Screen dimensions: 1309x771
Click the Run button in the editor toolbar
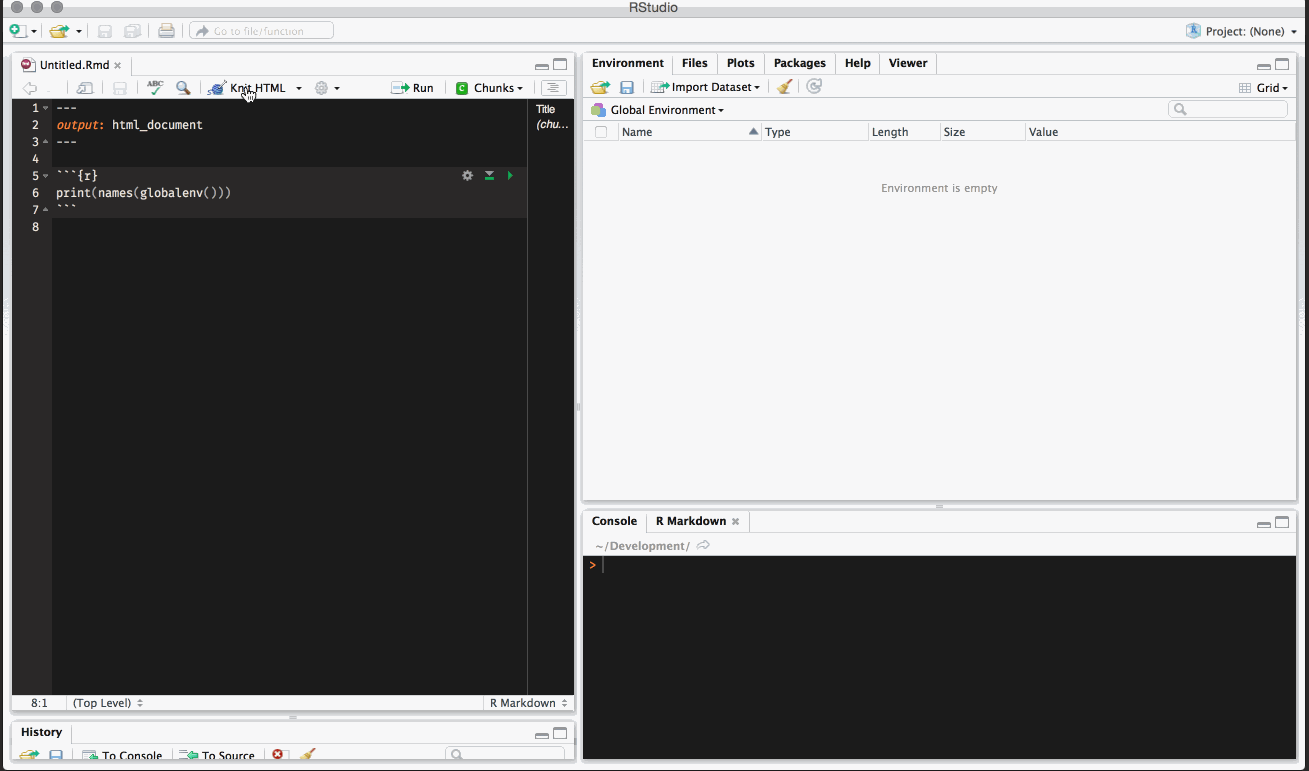click(x=412, y=88)
